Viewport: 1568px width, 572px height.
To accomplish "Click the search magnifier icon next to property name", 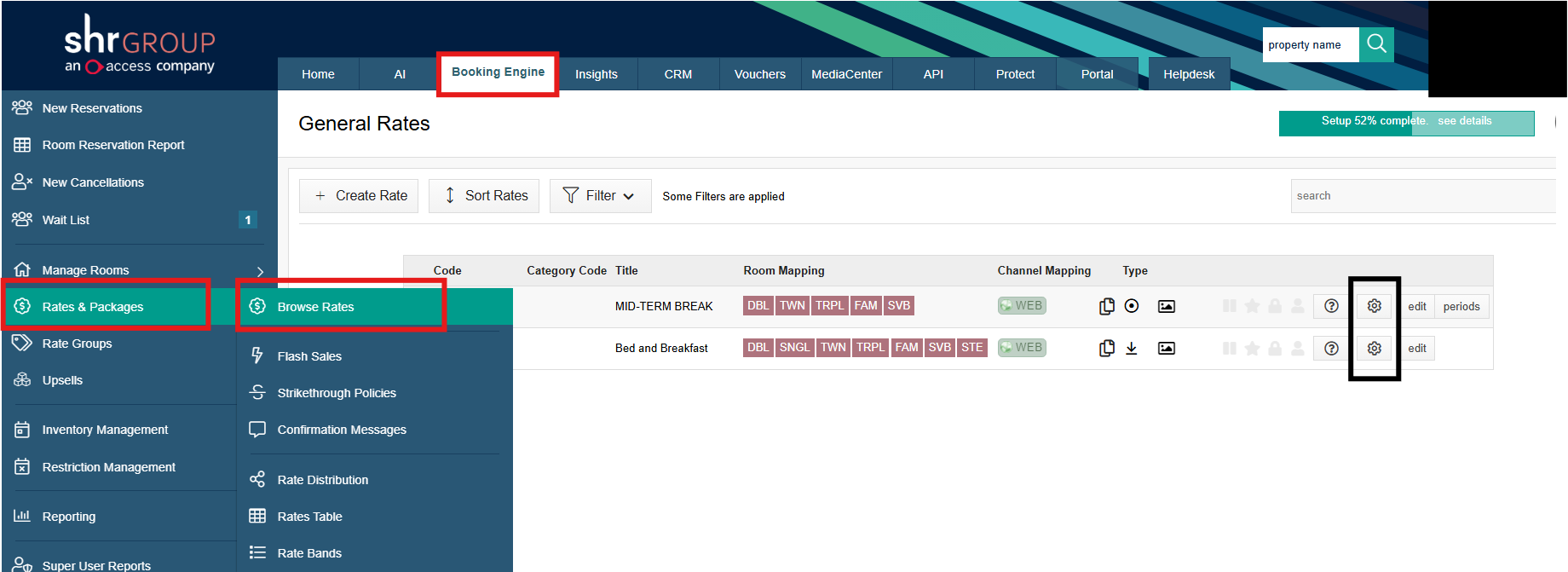I will point(1376,44).
